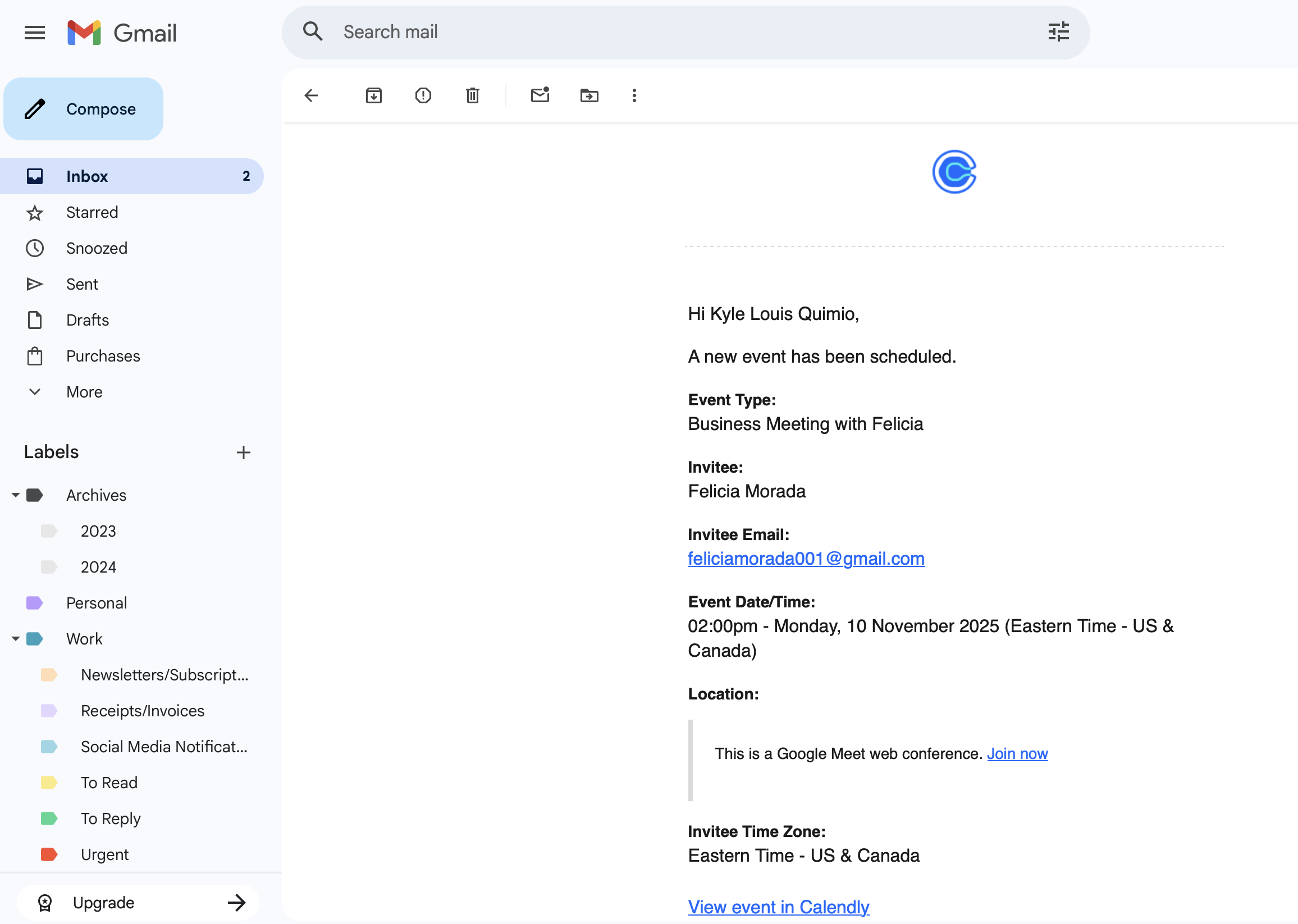Open the Join now Meet link

(x=1017, y=754)
